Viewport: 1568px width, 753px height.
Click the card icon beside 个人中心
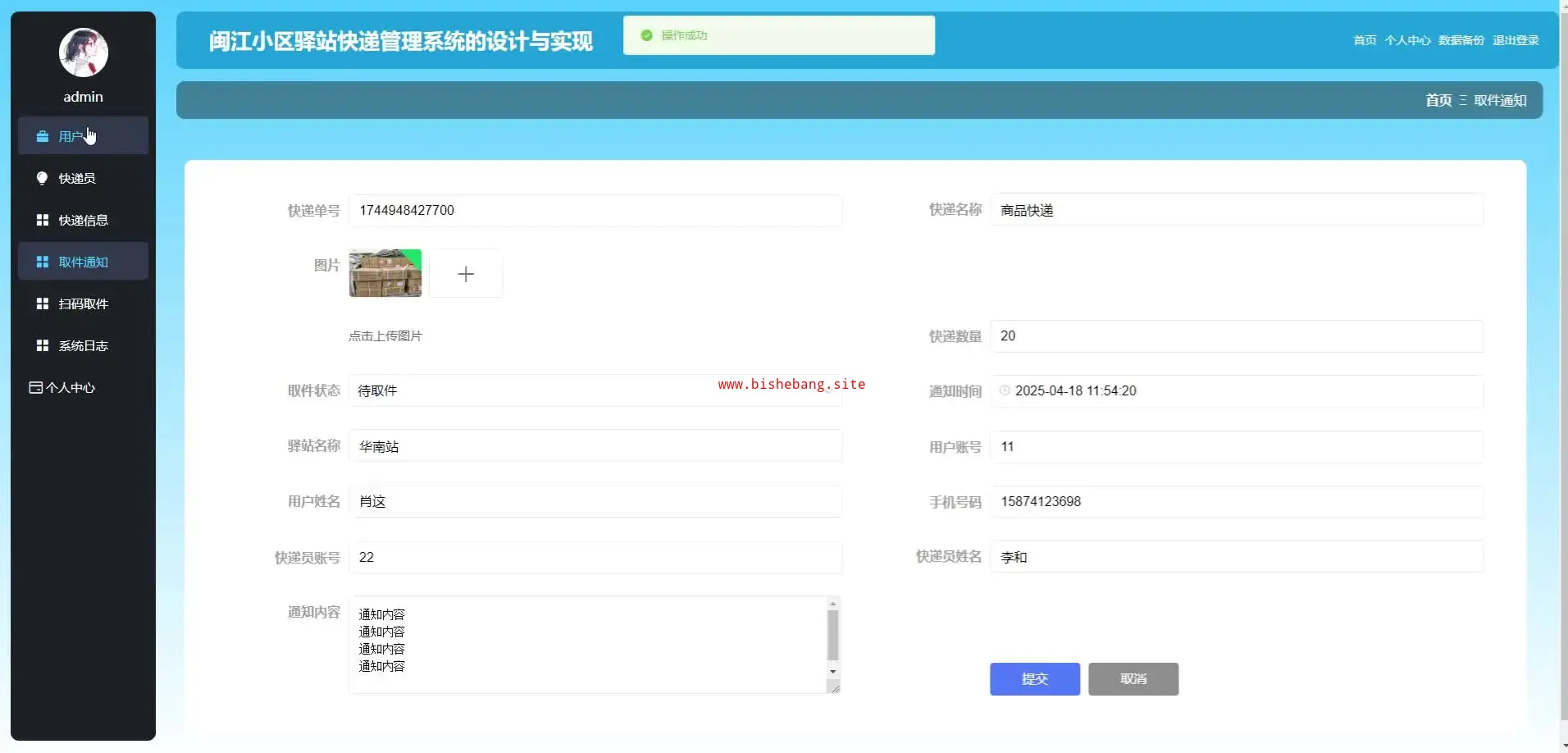click(x=36, y=387)
